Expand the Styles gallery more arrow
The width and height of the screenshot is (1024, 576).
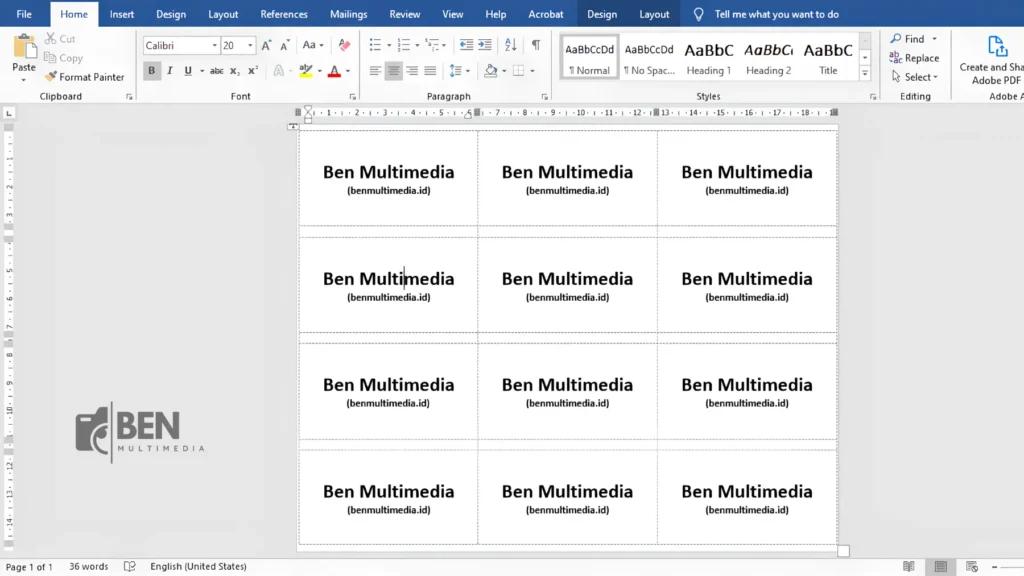[x=865, y=74]
